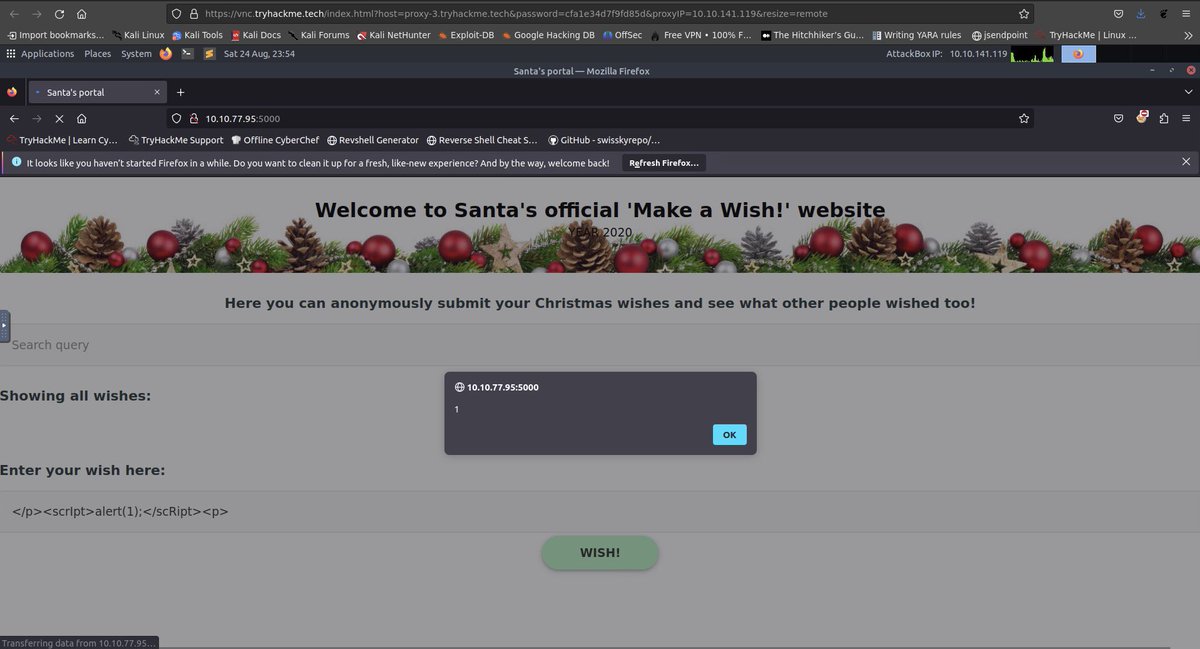Dismiss the Firefox refresh notification bar
Viewport: 1200px width, 649px height.
click(1186, 161)
